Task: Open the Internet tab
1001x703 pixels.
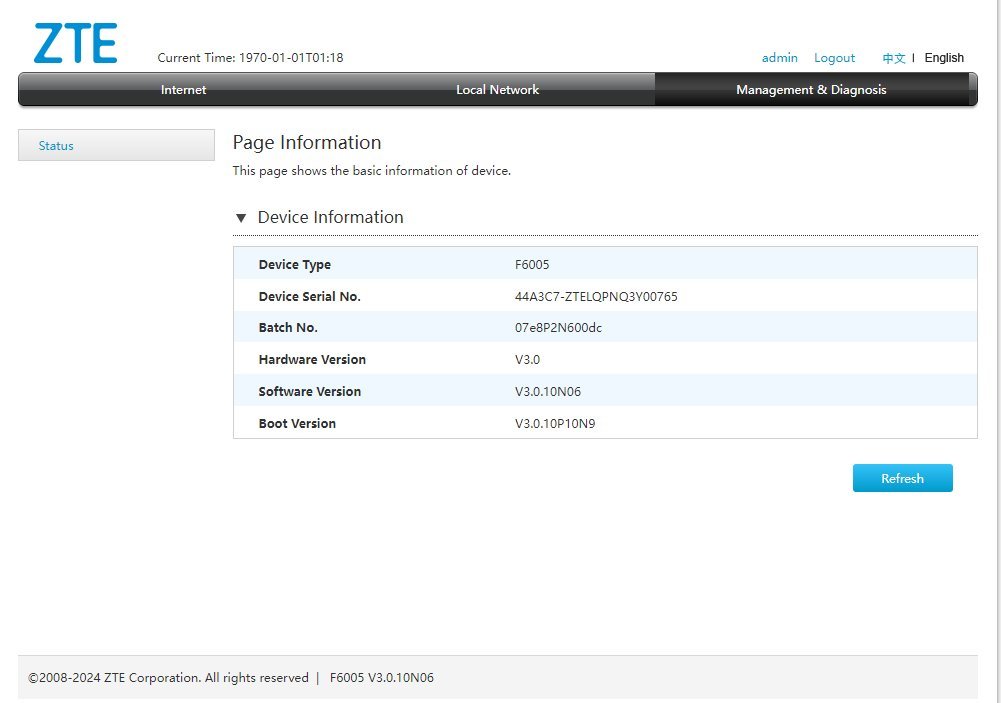Action: click(x=183, y=90)
